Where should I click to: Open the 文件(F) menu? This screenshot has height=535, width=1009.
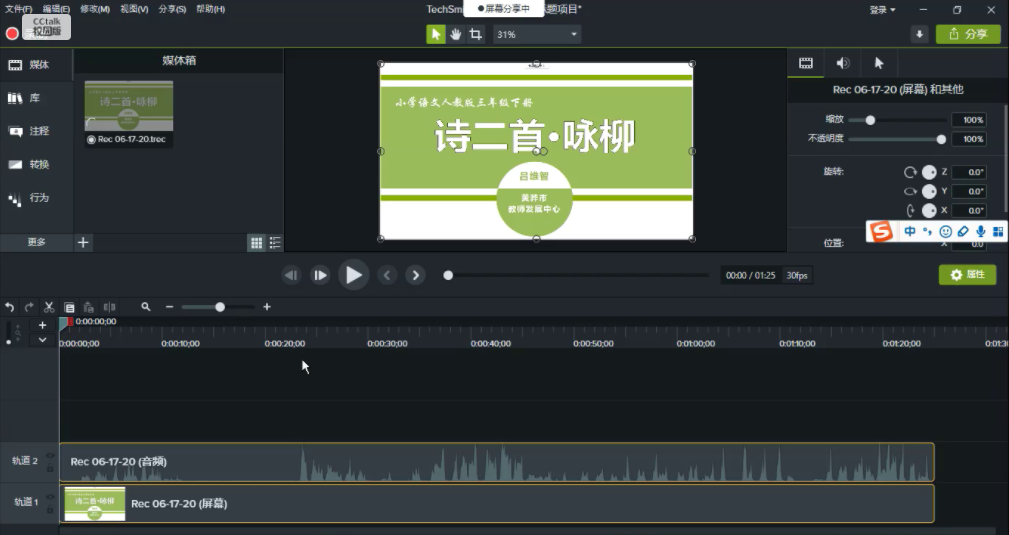pyautogui.click(x=18, y=9)
